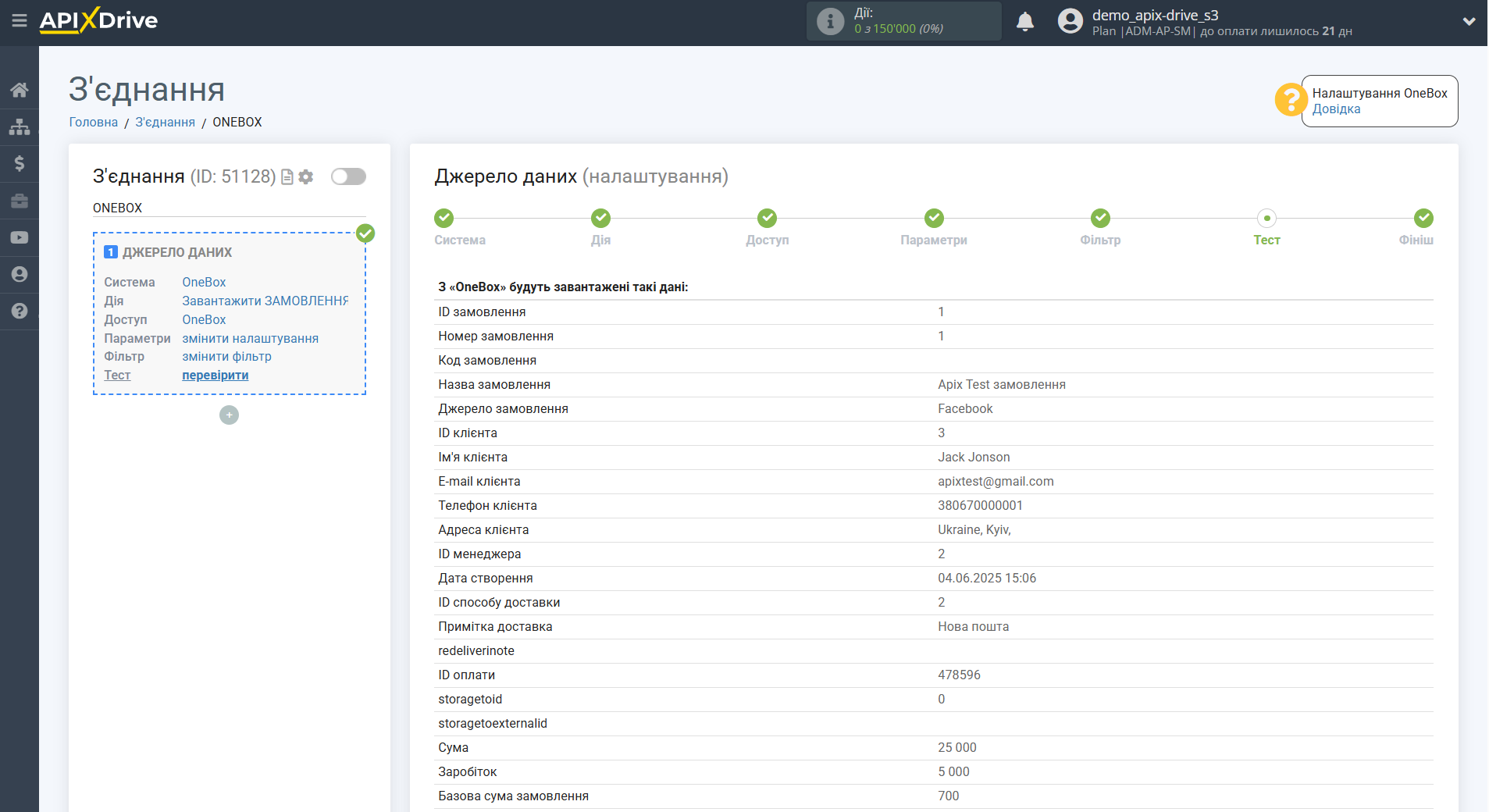The height and width of the screenshot is (812, 1489).
Task: Expand the account dropdown chevron
Action: click(1469, 21)
